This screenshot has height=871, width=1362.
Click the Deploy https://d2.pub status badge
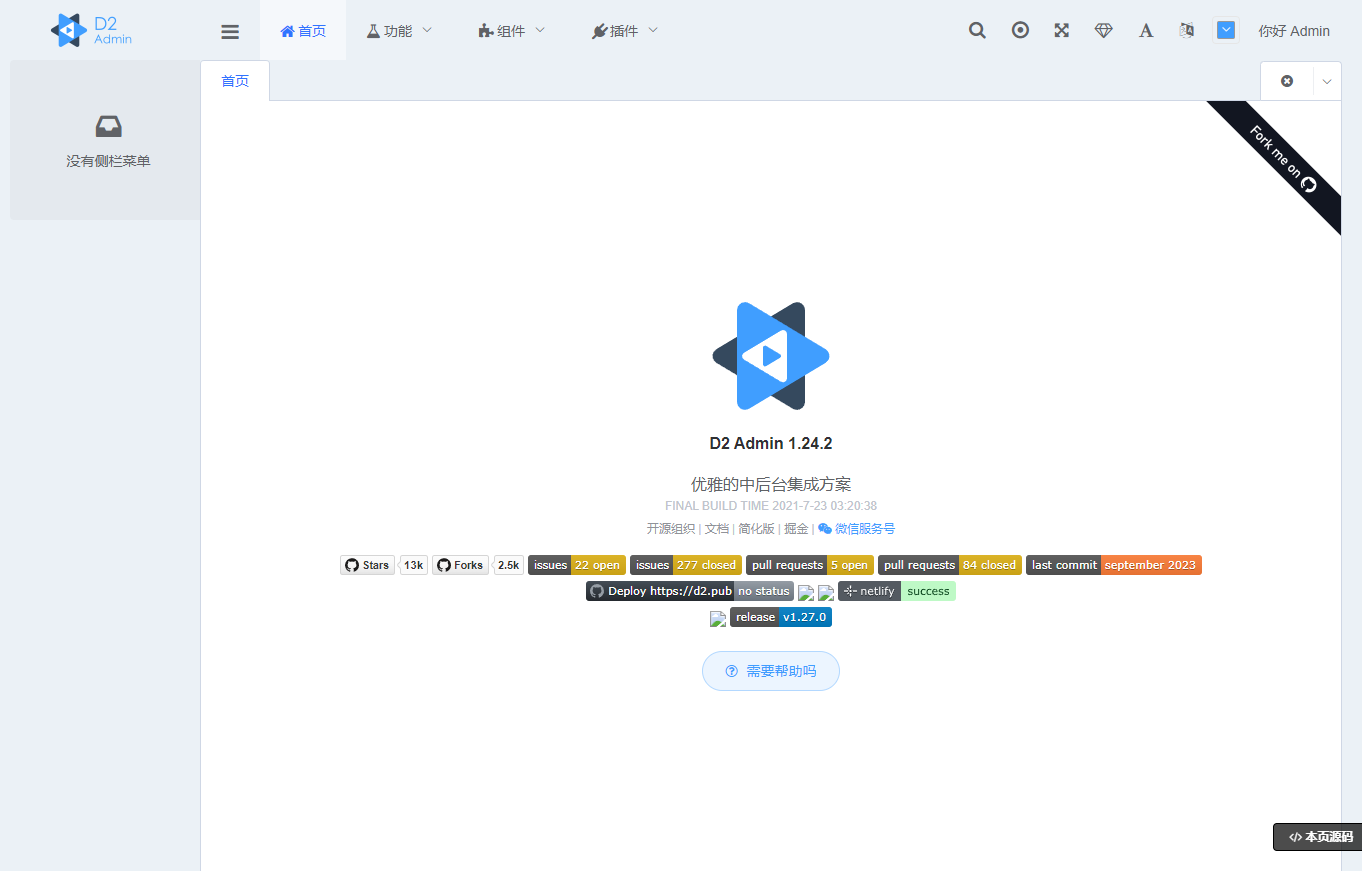690,591
